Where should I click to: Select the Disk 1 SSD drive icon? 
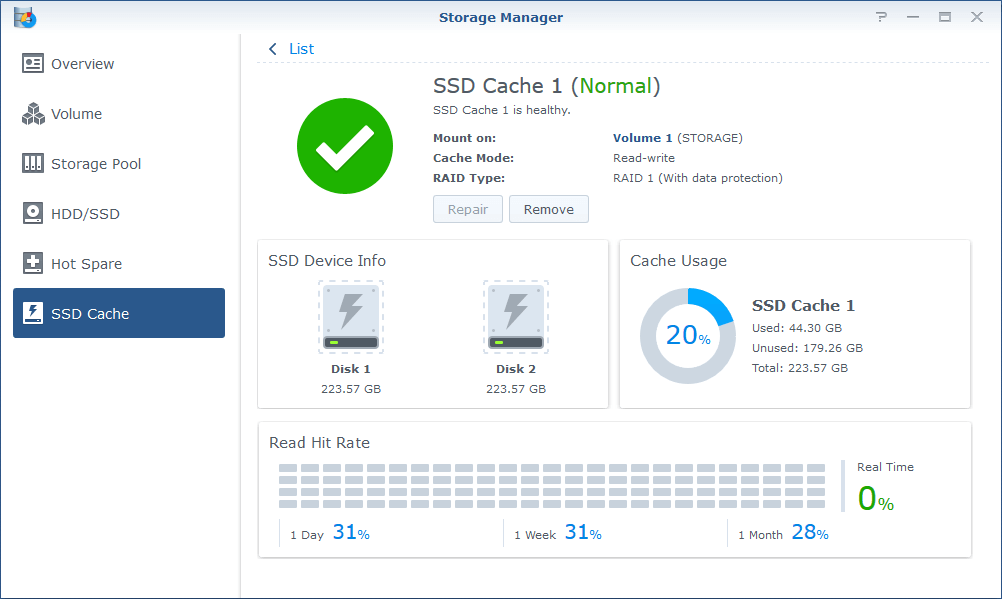pyautogui.click(x=351, y=317)
